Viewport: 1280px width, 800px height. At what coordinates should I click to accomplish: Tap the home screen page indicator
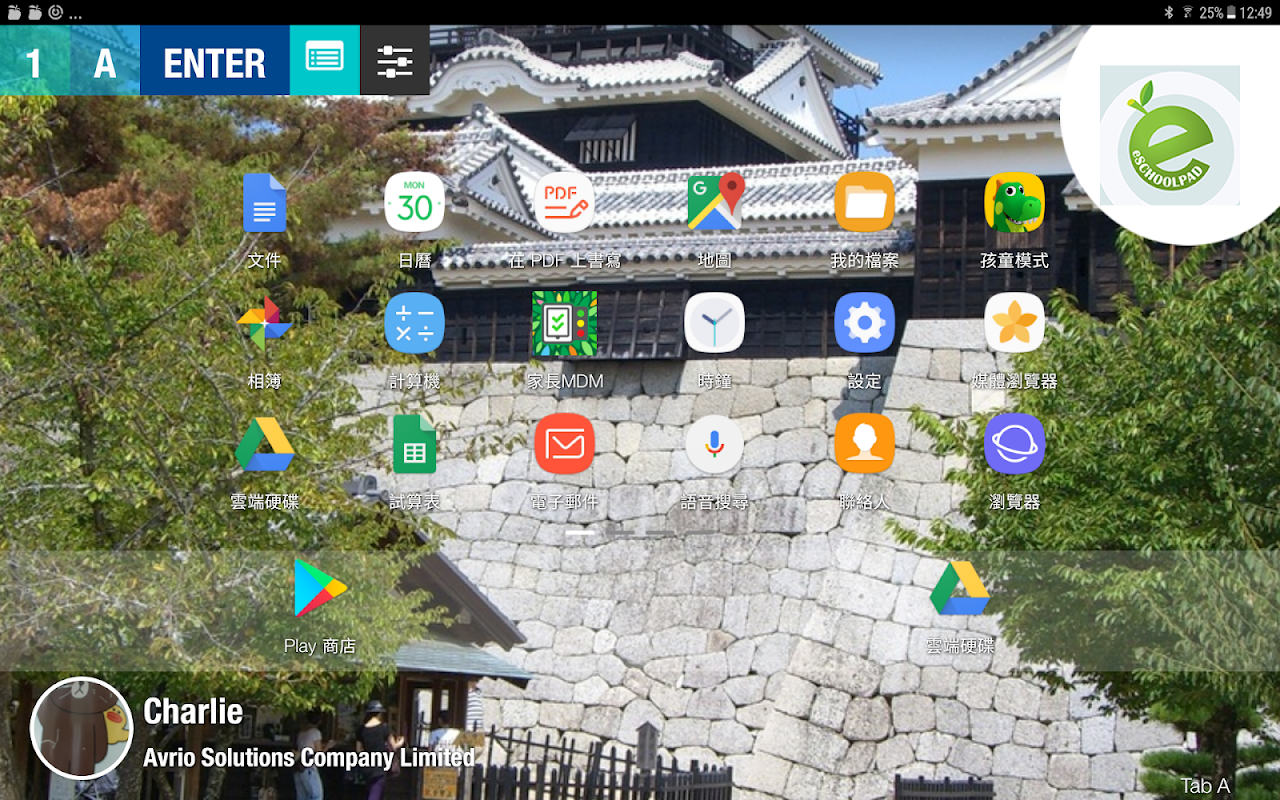click(x=639, y=533)
